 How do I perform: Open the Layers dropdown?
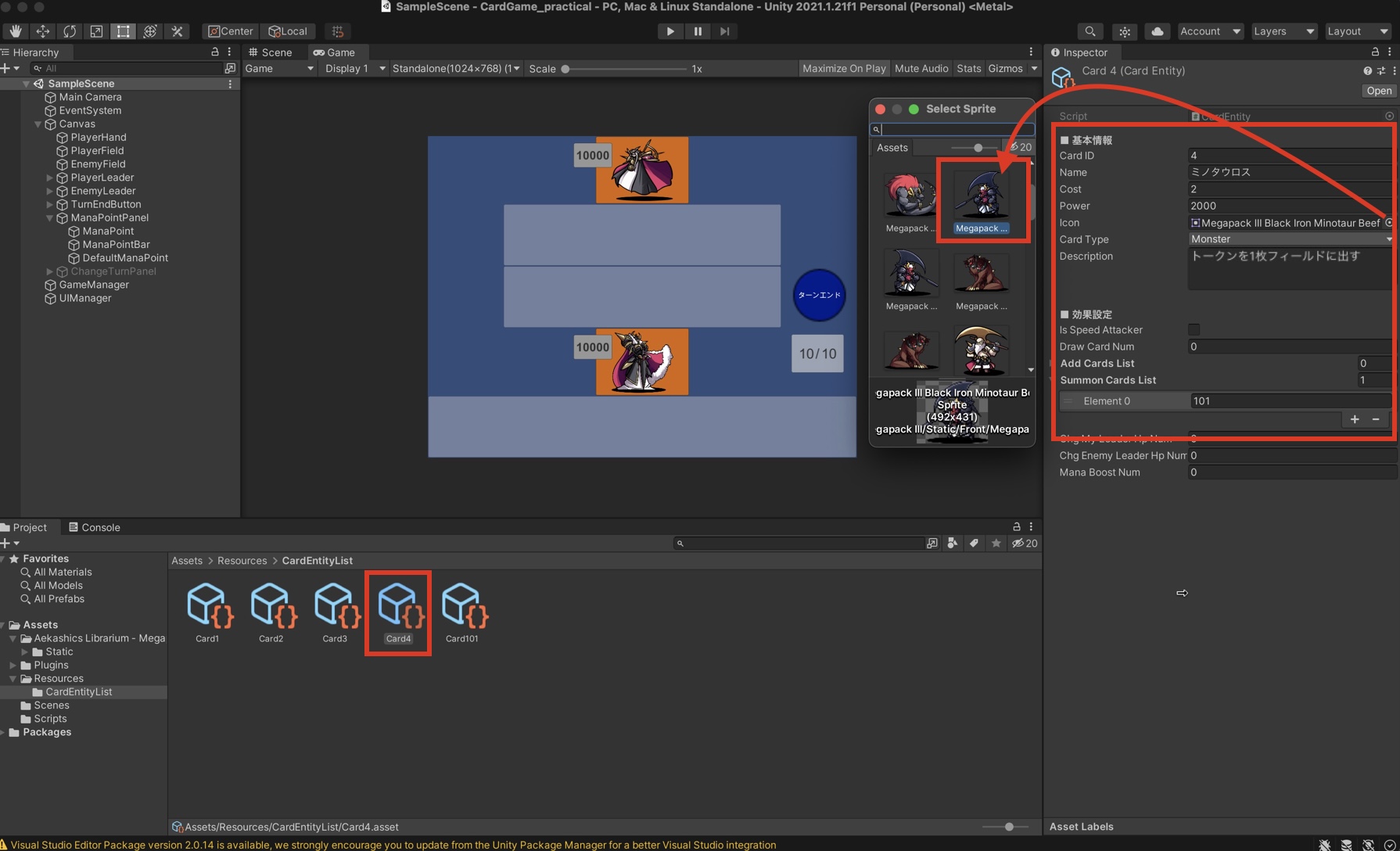(1283, 31)
